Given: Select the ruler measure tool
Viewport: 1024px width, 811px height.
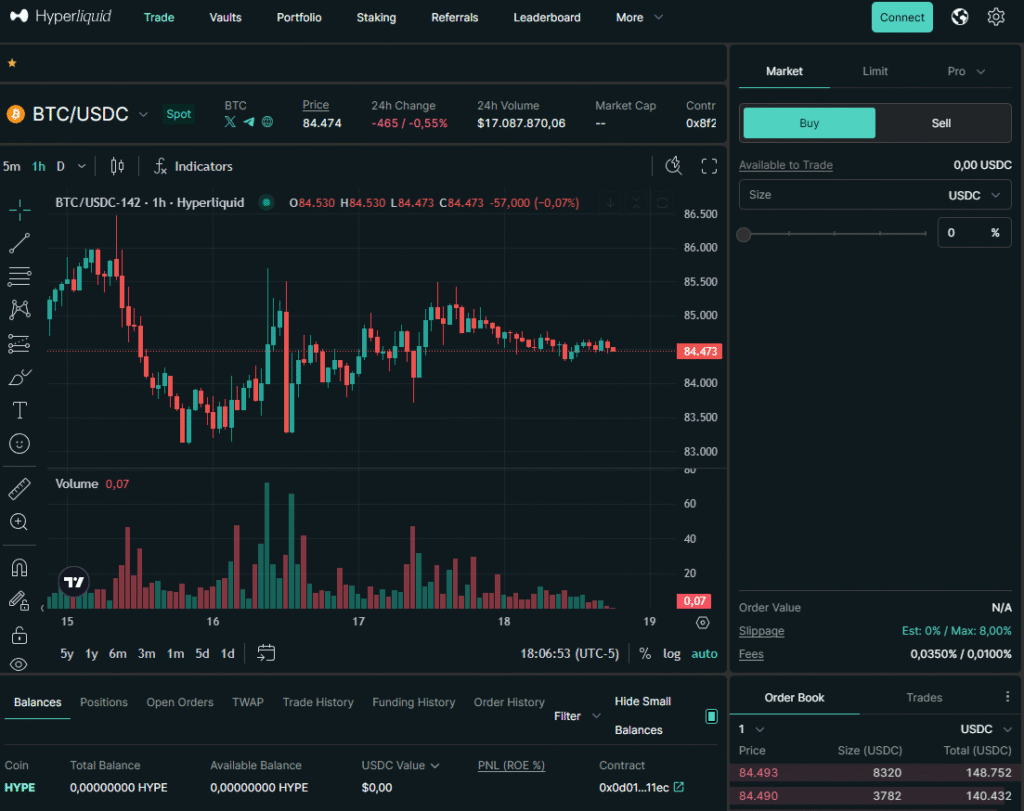Looking at the screenshot, I should point(19,489).
